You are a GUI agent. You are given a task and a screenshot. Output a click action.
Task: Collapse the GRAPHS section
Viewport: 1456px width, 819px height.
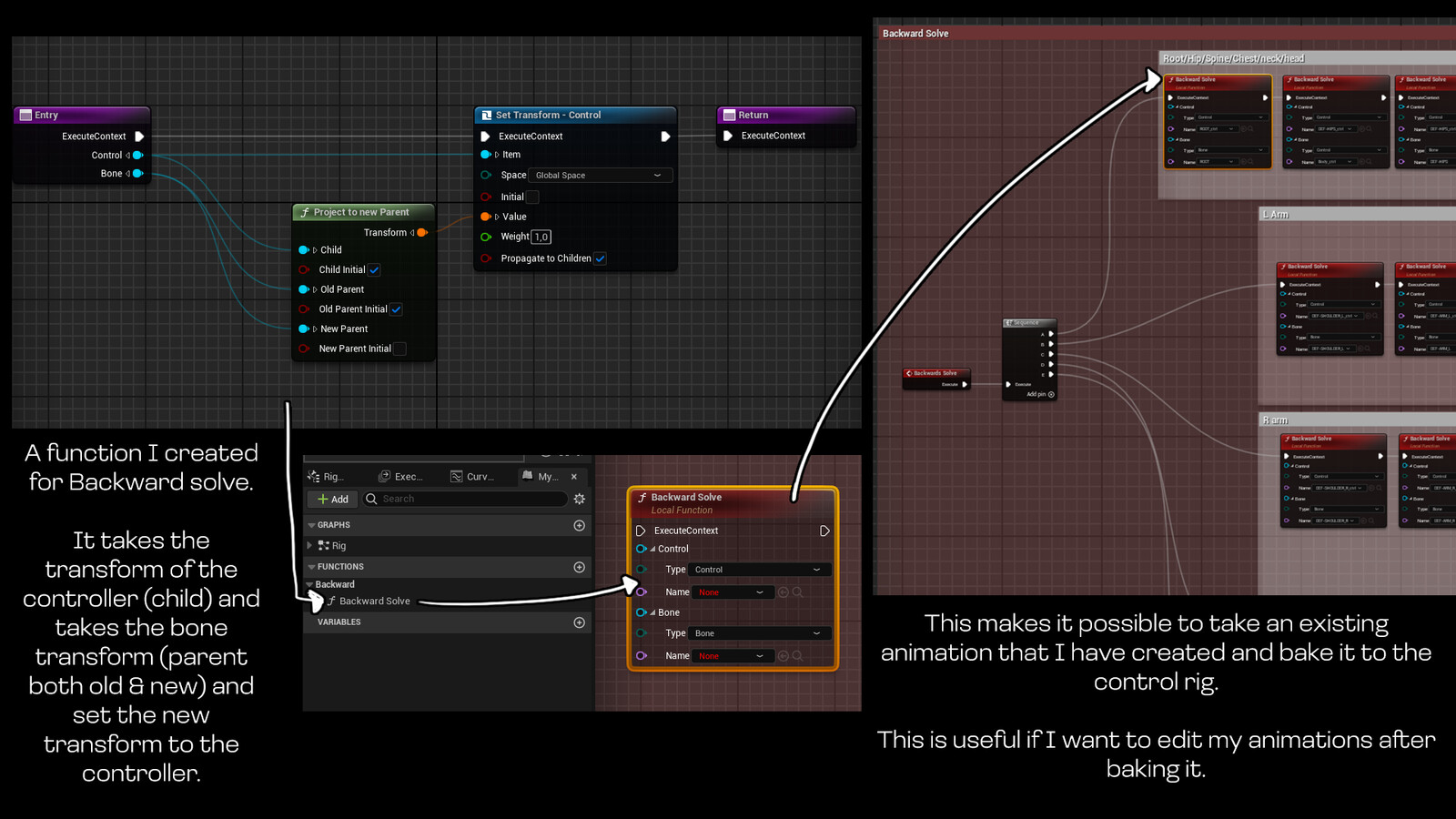pos(311,525)
